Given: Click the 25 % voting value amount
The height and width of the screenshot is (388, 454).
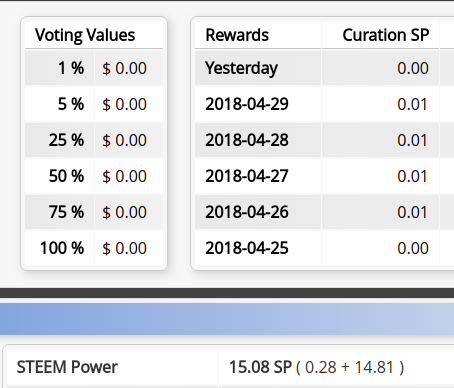Looking at the screenshot, I should tap(124, 140).
